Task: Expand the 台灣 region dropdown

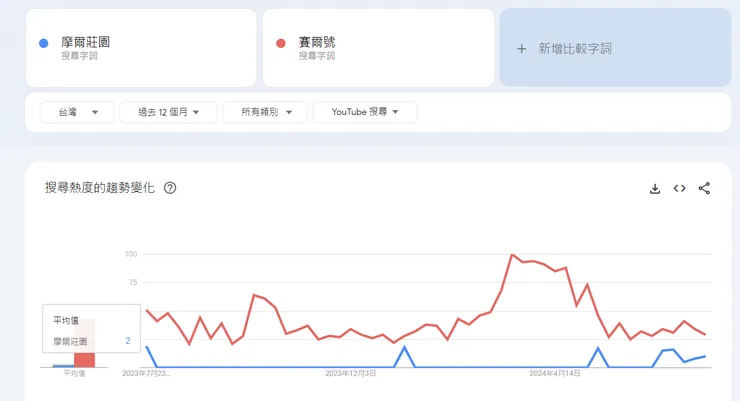Action: [x=76, y=112]
